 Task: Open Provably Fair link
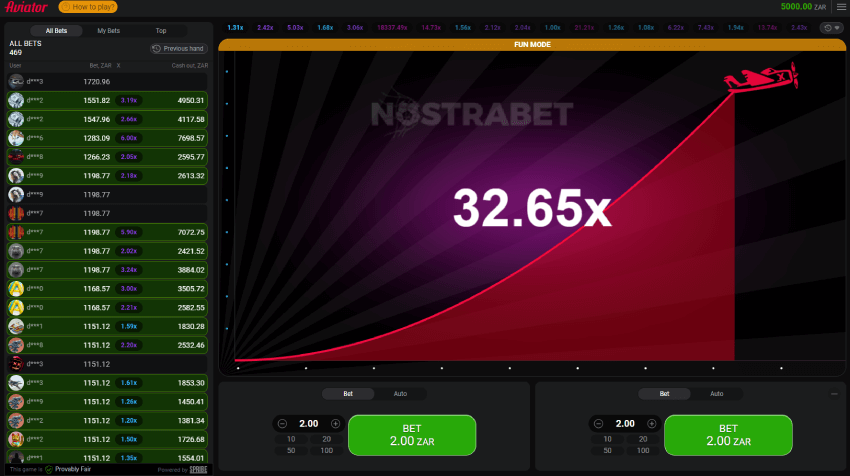click(x=73, y=469)
